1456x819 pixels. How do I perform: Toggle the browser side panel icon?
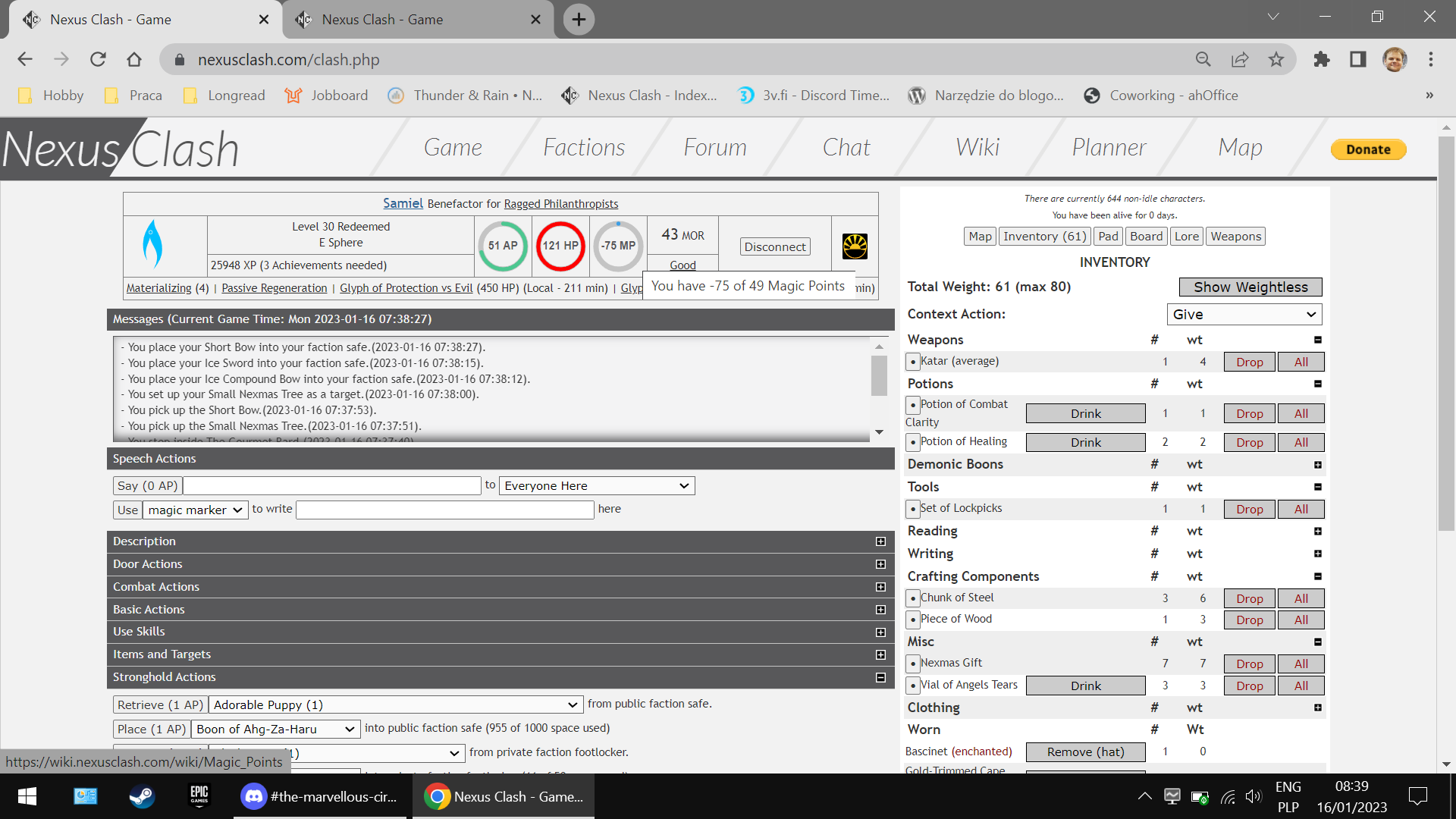click(1358, 59)
